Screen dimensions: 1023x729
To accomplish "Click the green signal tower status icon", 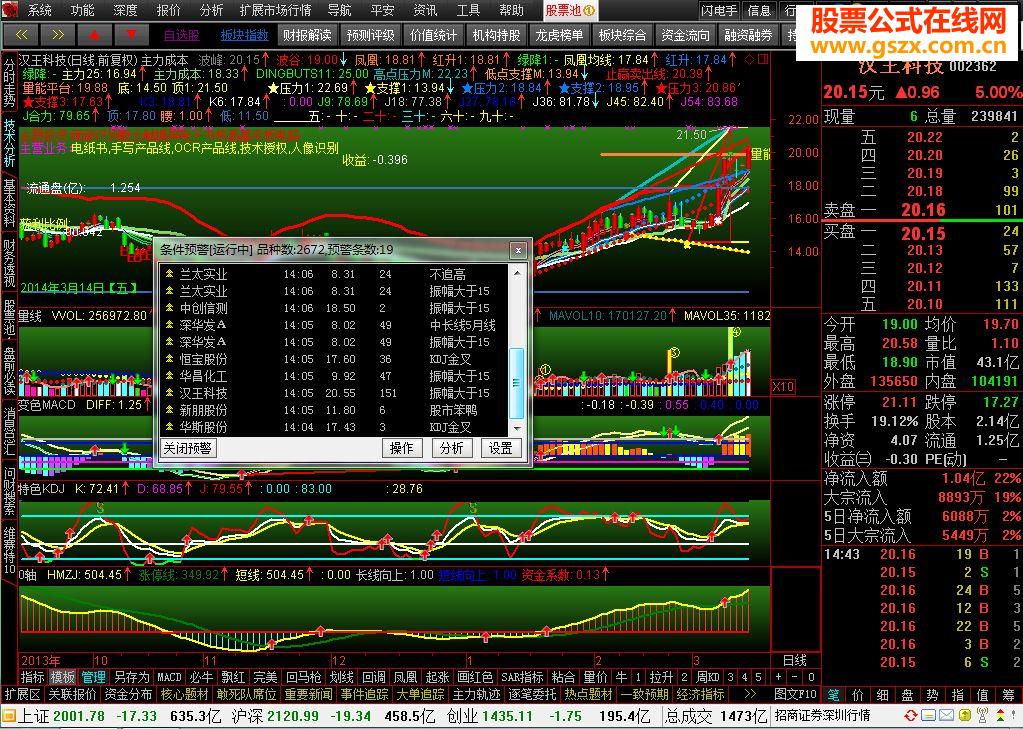I will coord(981,716).
